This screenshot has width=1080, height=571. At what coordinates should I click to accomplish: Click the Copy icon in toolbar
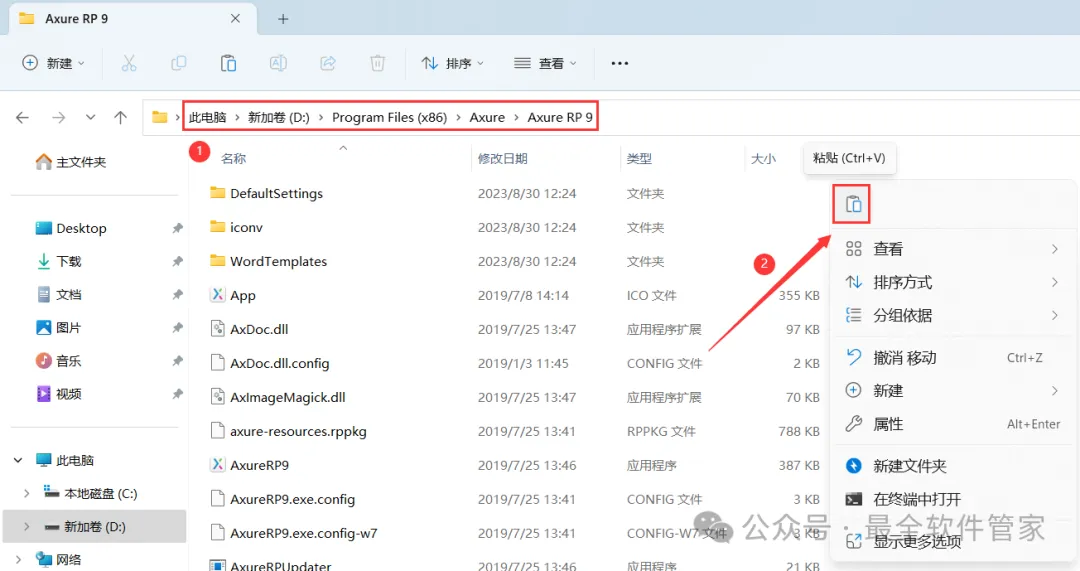tap(178, 63)
